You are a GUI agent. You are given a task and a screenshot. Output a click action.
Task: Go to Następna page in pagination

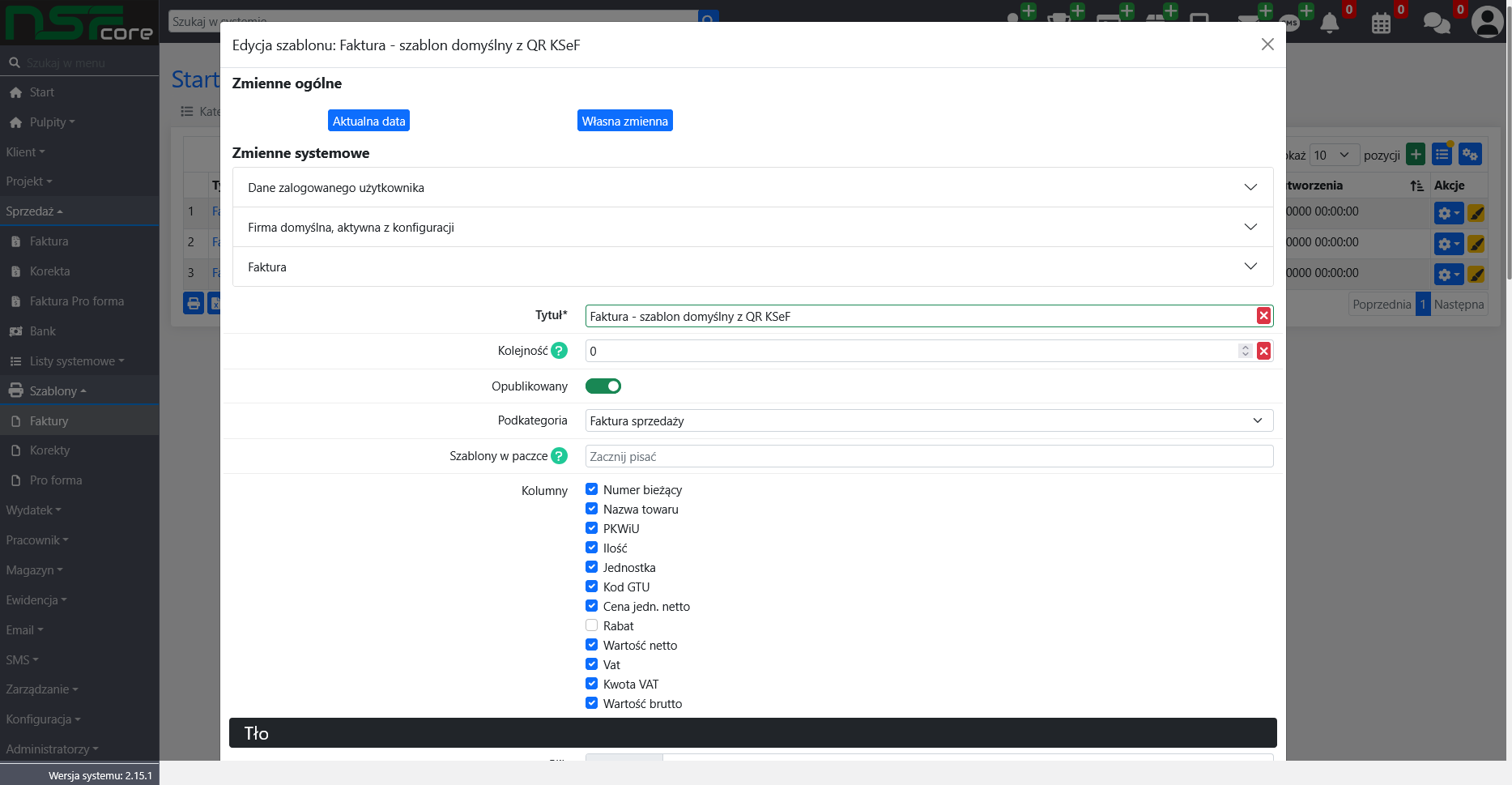pos(1459,305)
